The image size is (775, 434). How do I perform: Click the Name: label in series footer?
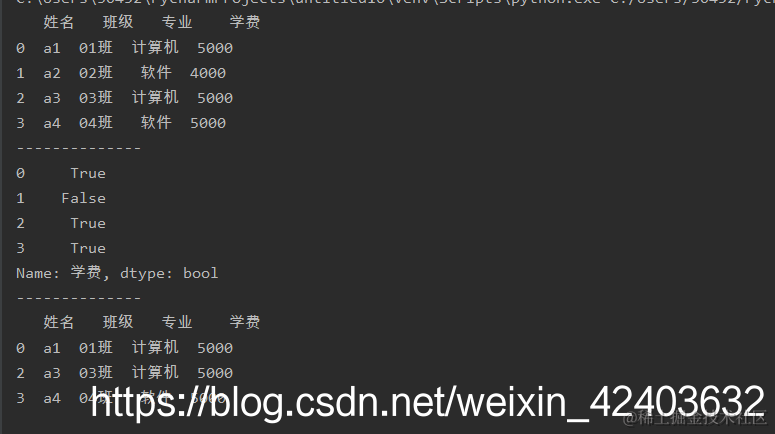pyautogui.click(x=38, y=273)
